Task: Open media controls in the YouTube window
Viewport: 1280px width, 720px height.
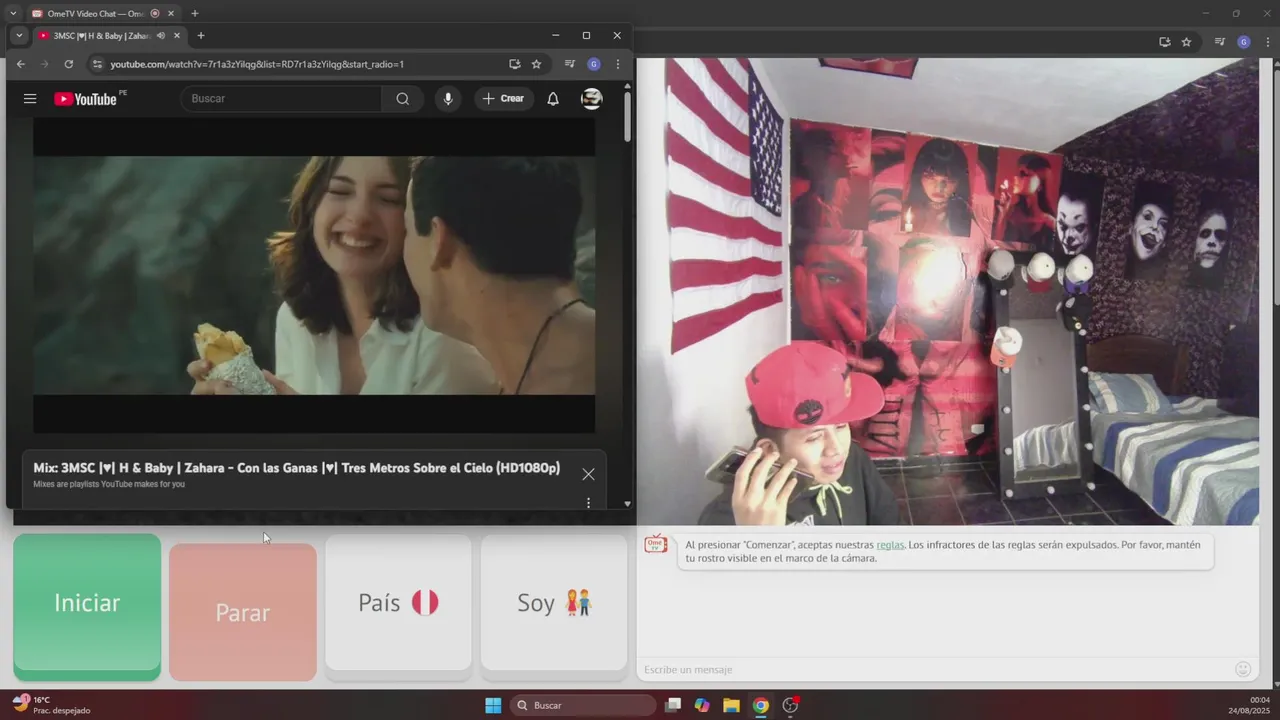Action: tap(569, 64)
